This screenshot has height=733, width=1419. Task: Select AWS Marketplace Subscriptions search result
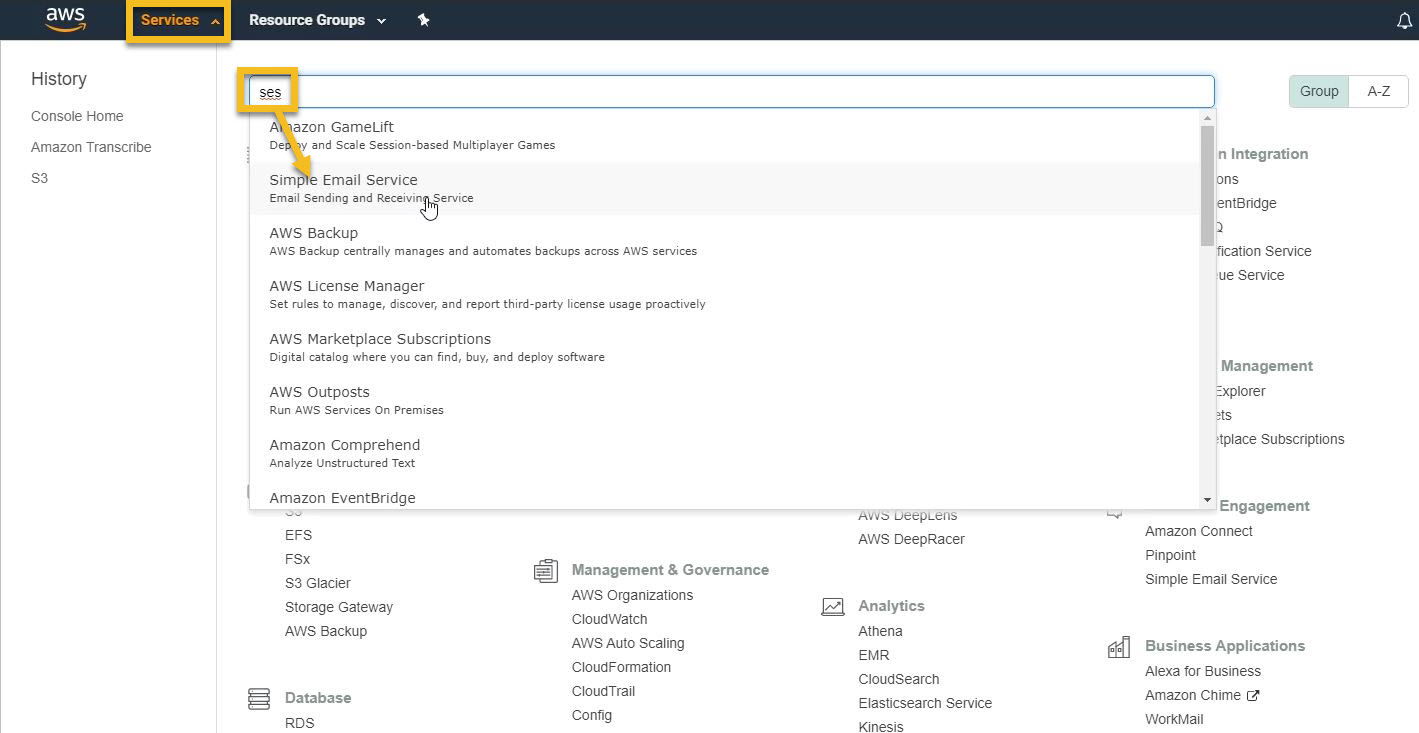[725, 347]
